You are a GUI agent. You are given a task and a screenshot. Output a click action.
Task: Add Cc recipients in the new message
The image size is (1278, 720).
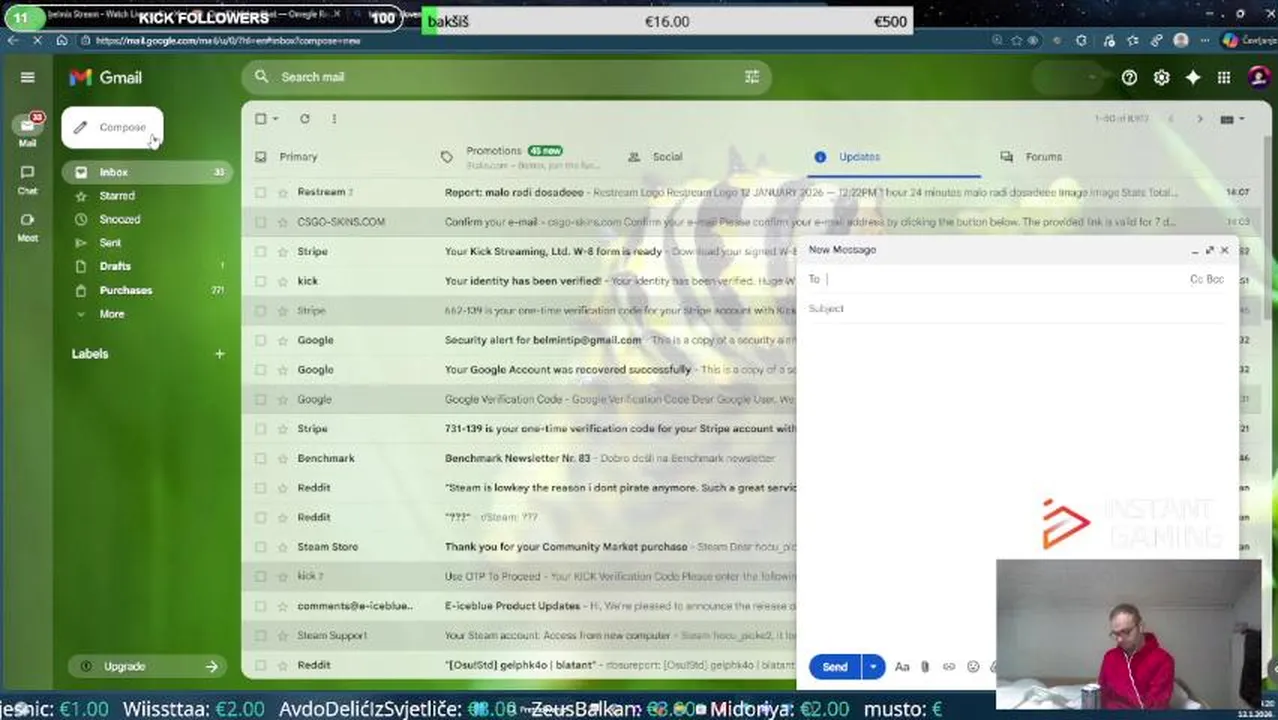click(1196, 279)
